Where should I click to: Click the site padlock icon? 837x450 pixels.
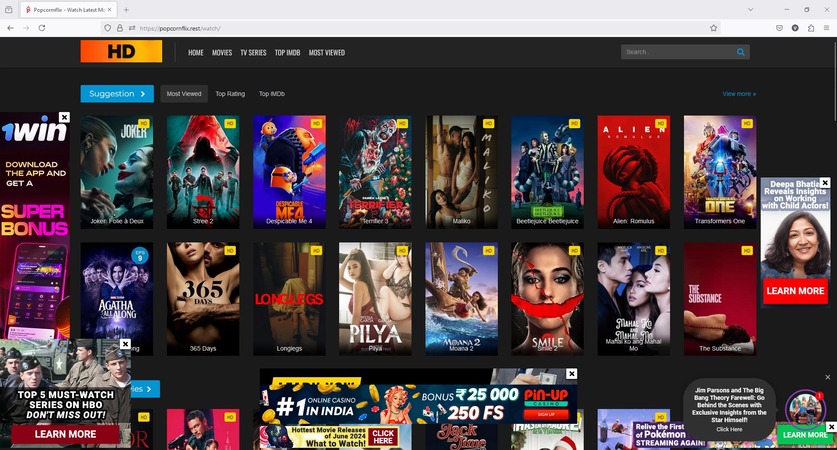point(120,28)
